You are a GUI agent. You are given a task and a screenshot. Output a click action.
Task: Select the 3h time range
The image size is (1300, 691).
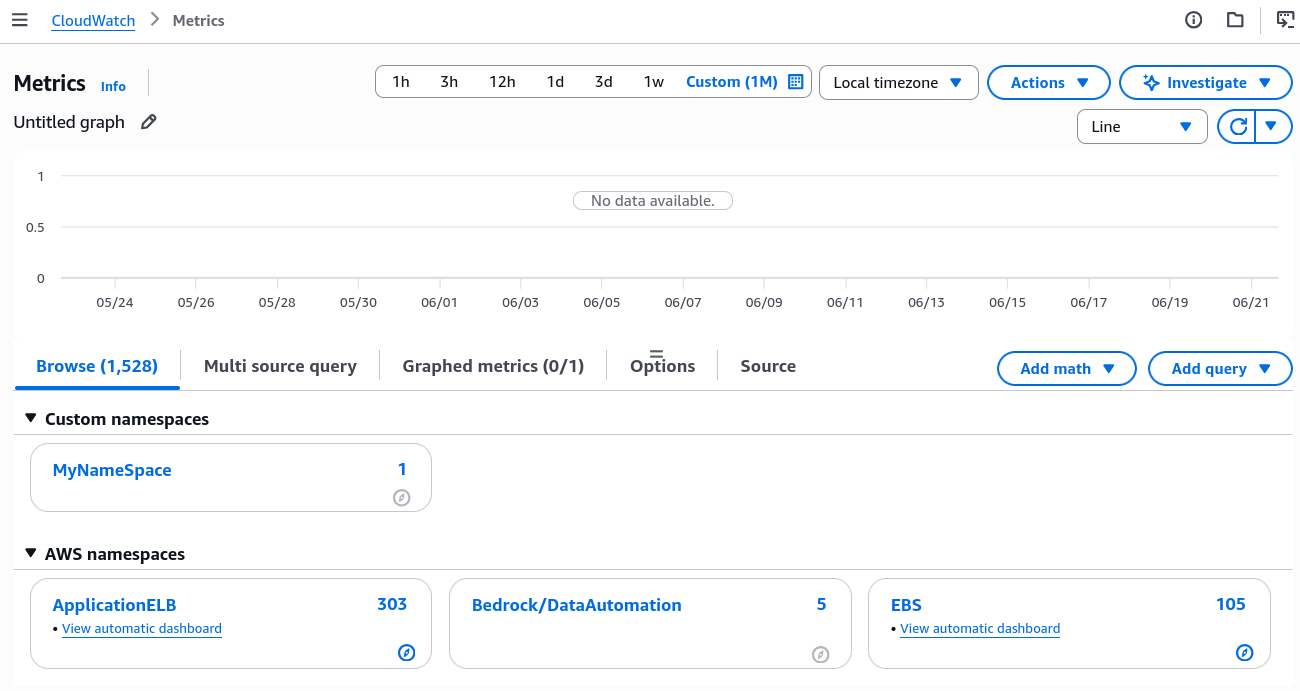tap(449, 82)
